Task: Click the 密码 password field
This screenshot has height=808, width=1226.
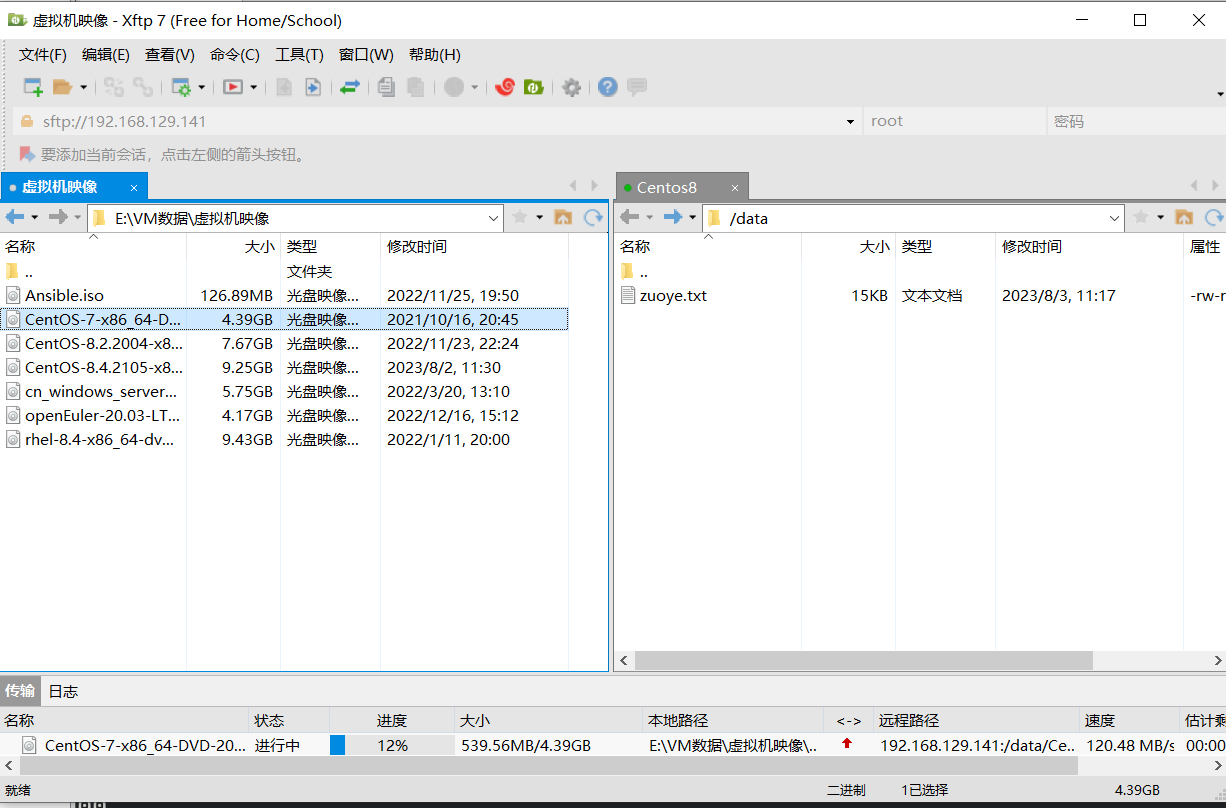Action: (1135, 121)
